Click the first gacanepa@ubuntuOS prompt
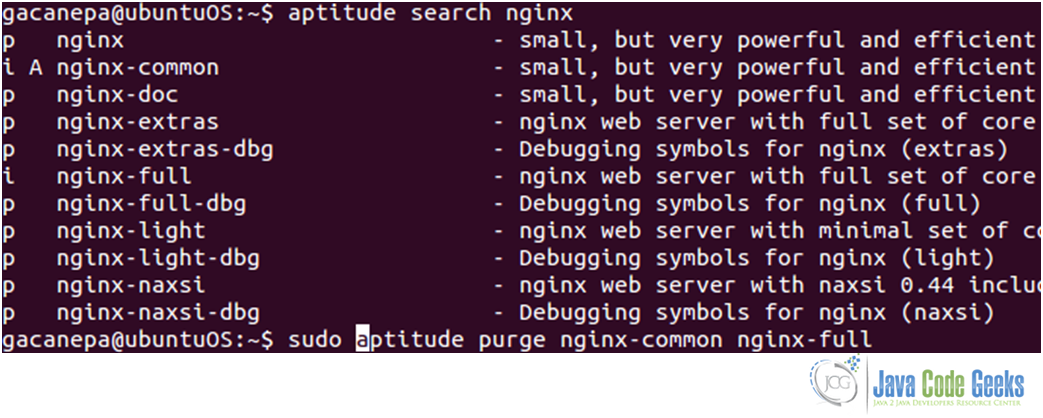Screen dimensions: 1043x418 coord(138,14)
